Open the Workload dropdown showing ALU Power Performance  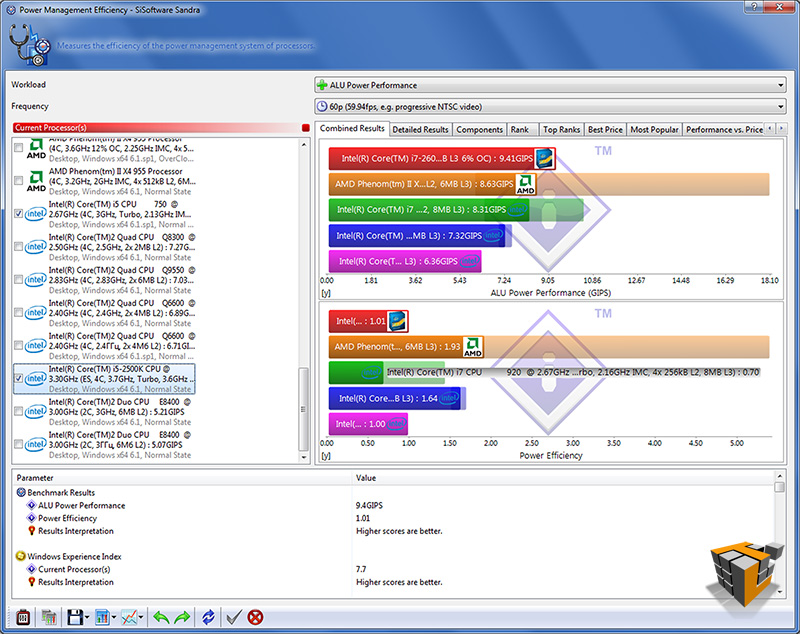[550, 85]
